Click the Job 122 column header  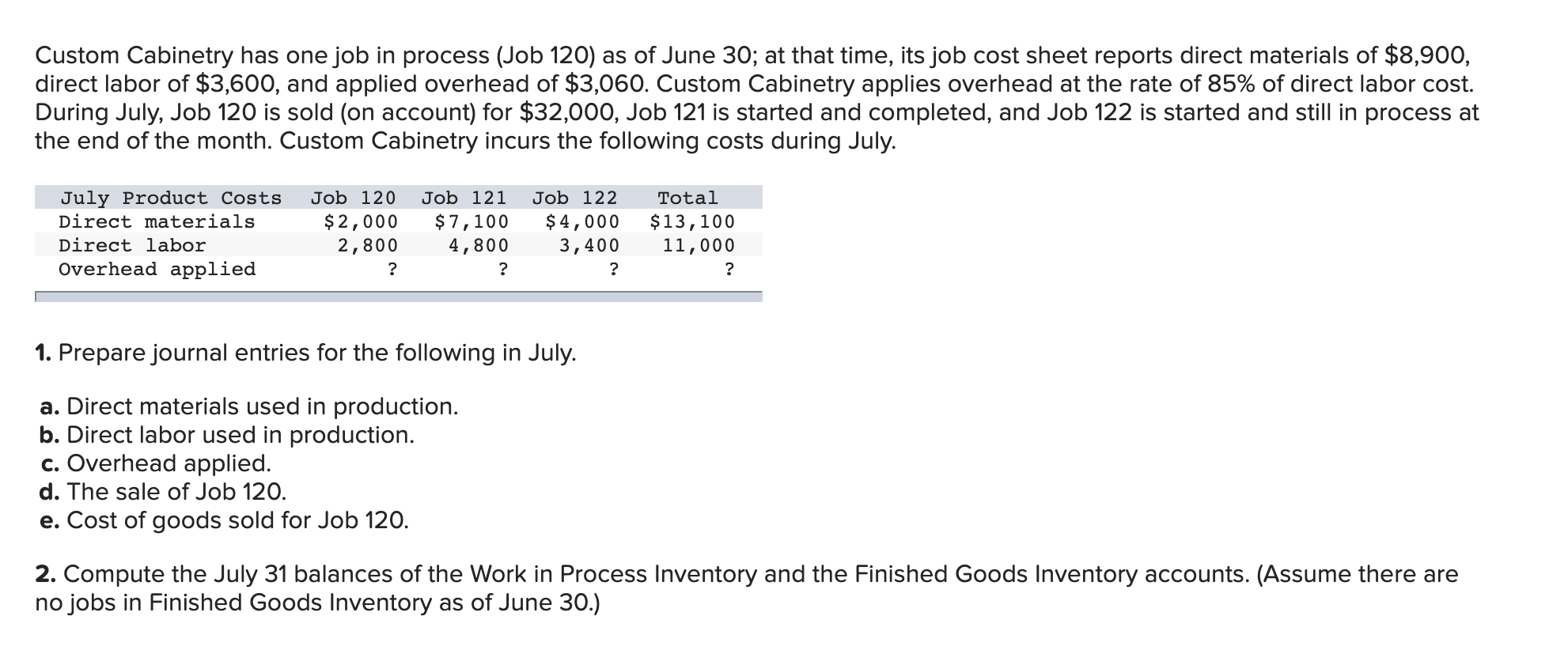(574, 198)
